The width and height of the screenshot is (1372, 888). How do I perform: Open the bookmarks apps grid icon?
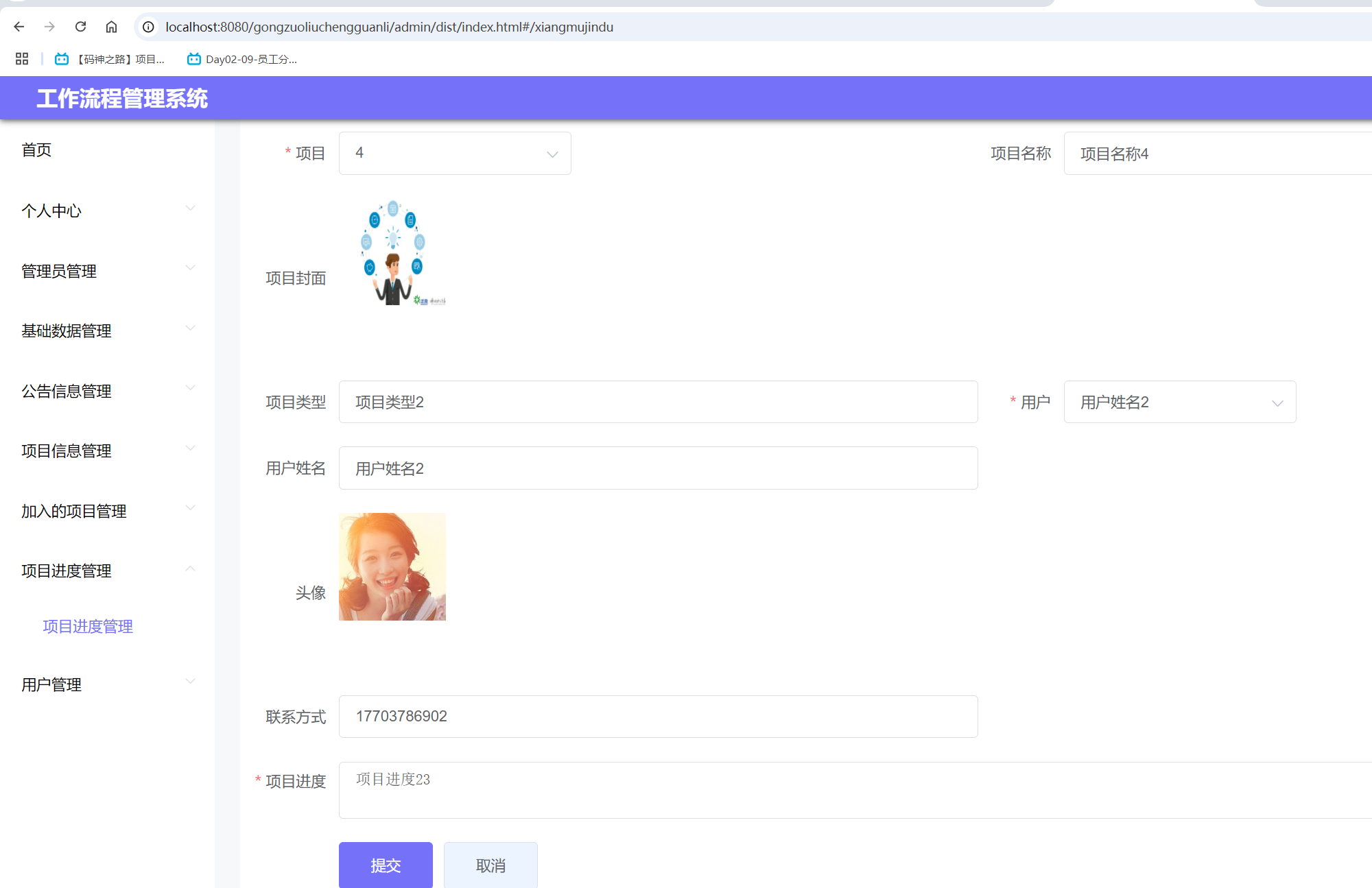[x=21, y=59]
